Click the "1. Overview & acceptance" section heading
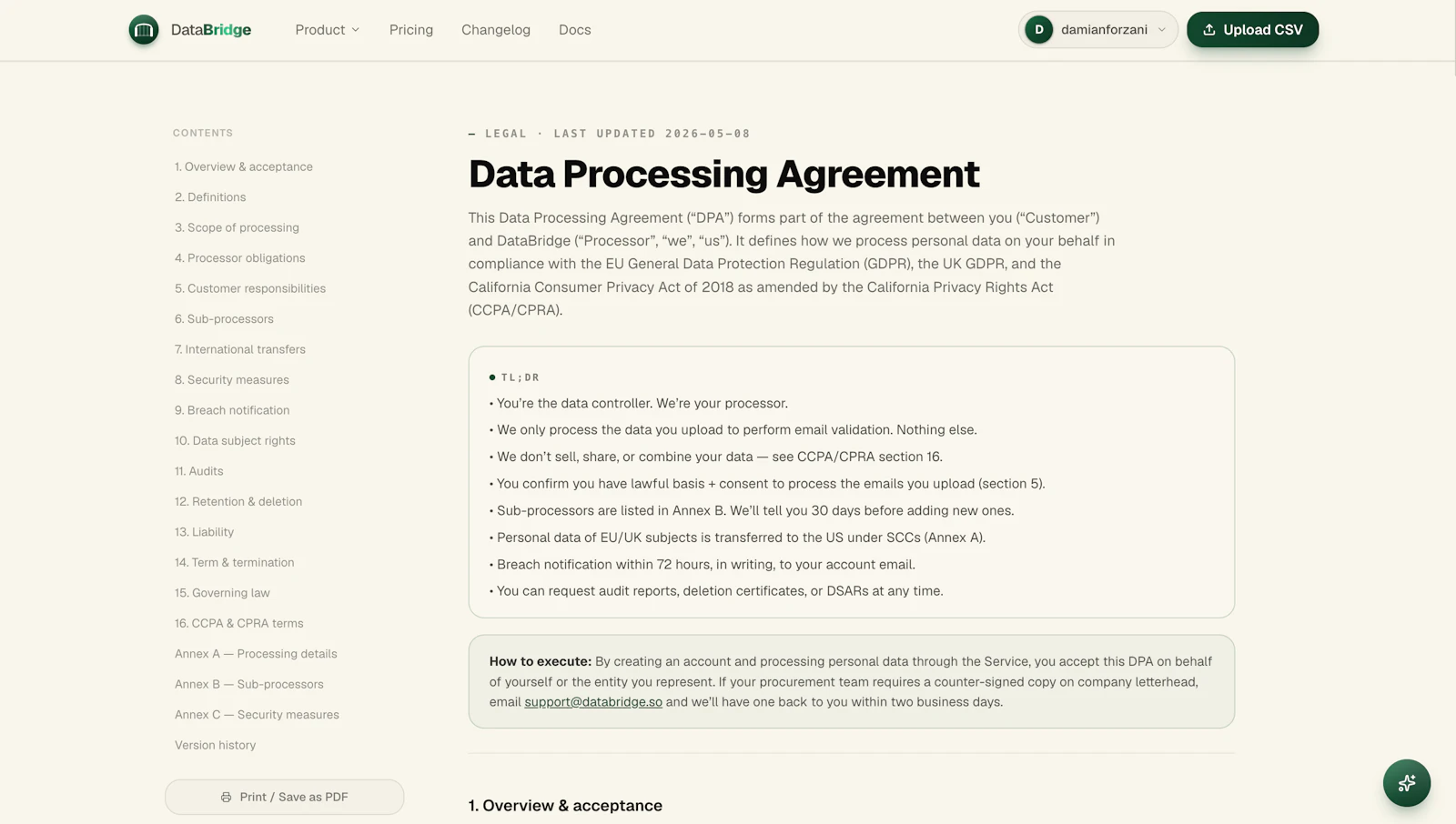Viewport: 1456px width, 824px height. (565, 806)
